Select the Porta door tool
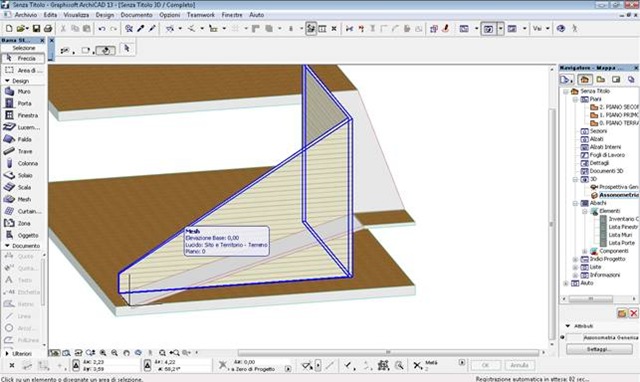This screenshot has height=382, width=640. tap(23, 103)
